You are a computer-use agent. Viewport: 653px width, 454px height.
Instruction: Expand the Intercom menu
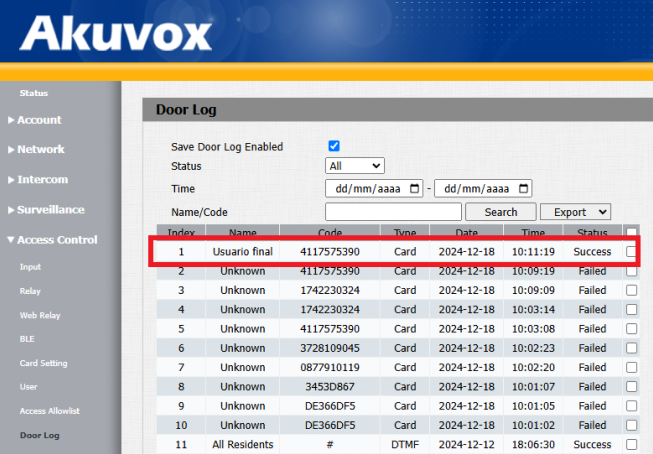38,180
